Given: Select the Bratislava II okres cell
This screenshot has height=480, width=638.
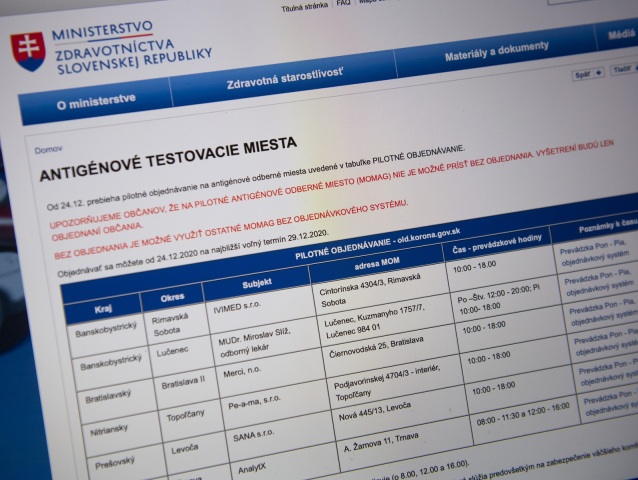Looking at the screenshot, I should pos(183,383).
